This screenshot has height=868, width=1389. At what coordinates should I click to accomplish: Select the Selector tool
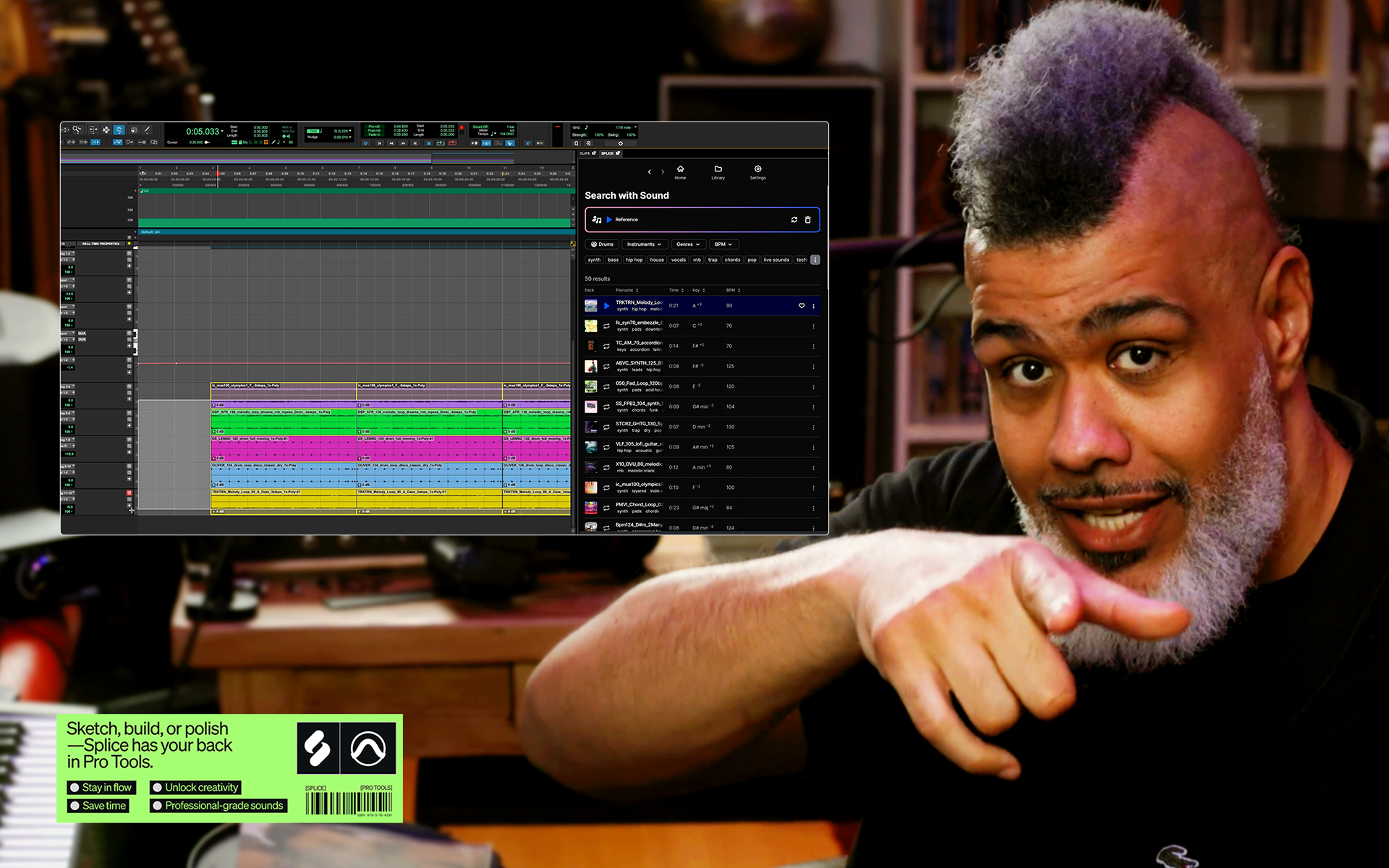[x=106, y=129]
